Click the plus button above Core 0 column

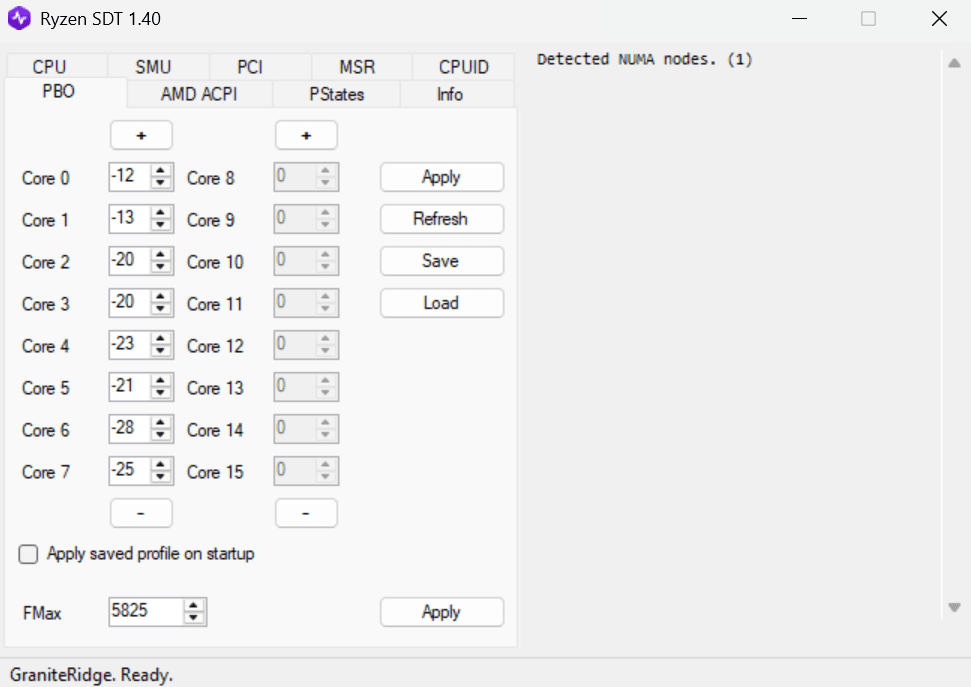tap(141, 135)
